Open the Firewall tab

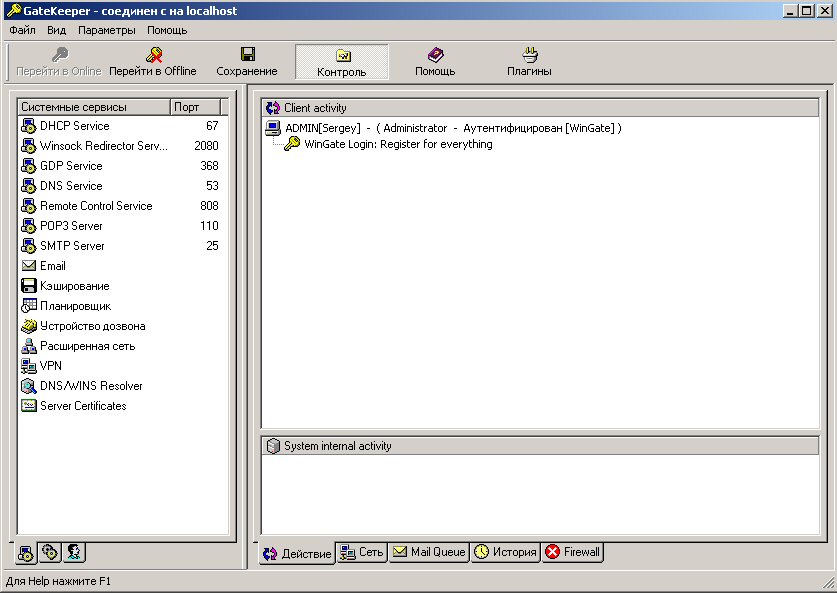(x=573, y=552)
